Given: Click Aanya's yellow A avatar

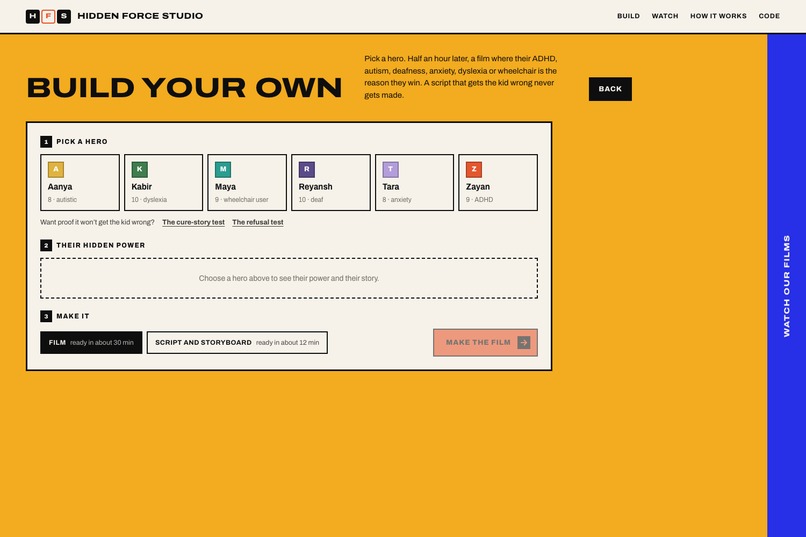Looking at the screenshot, I should coord(56,169).
